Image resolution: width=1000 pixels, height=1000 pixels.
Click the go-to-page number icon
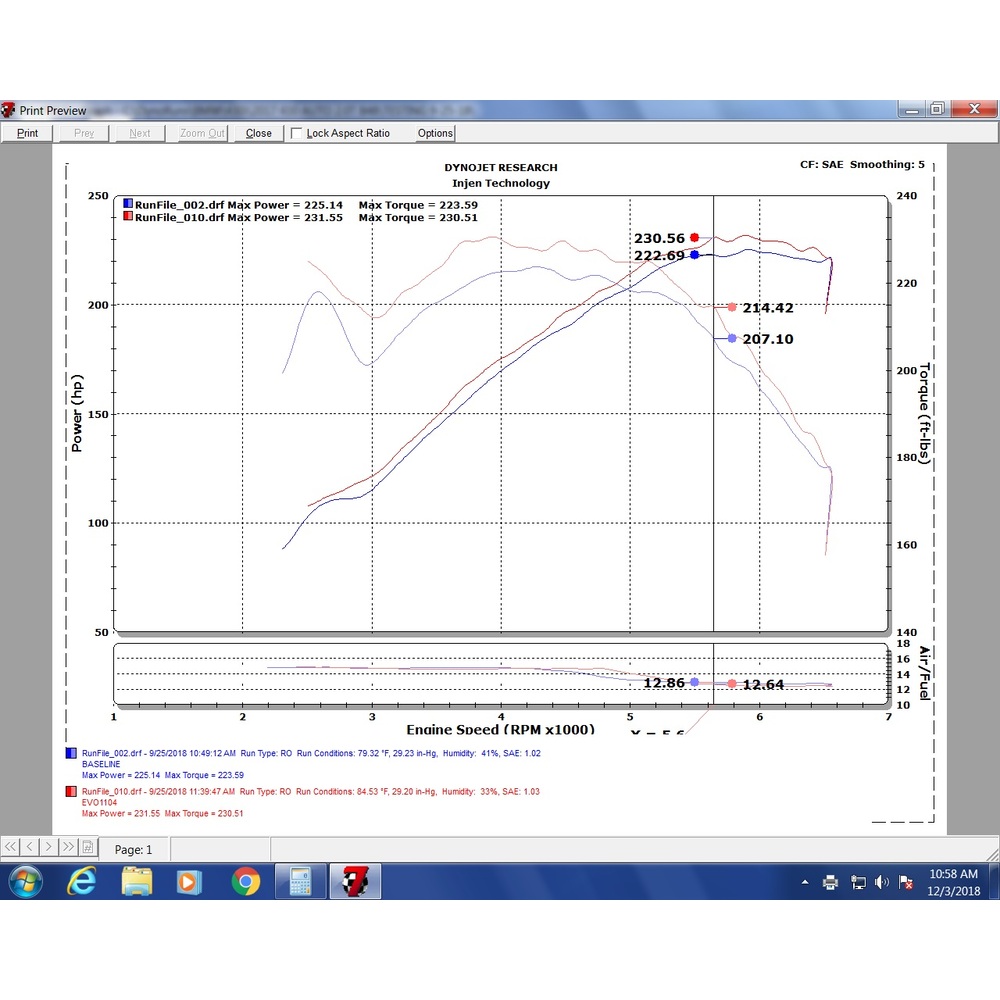[x=87, y=847]
